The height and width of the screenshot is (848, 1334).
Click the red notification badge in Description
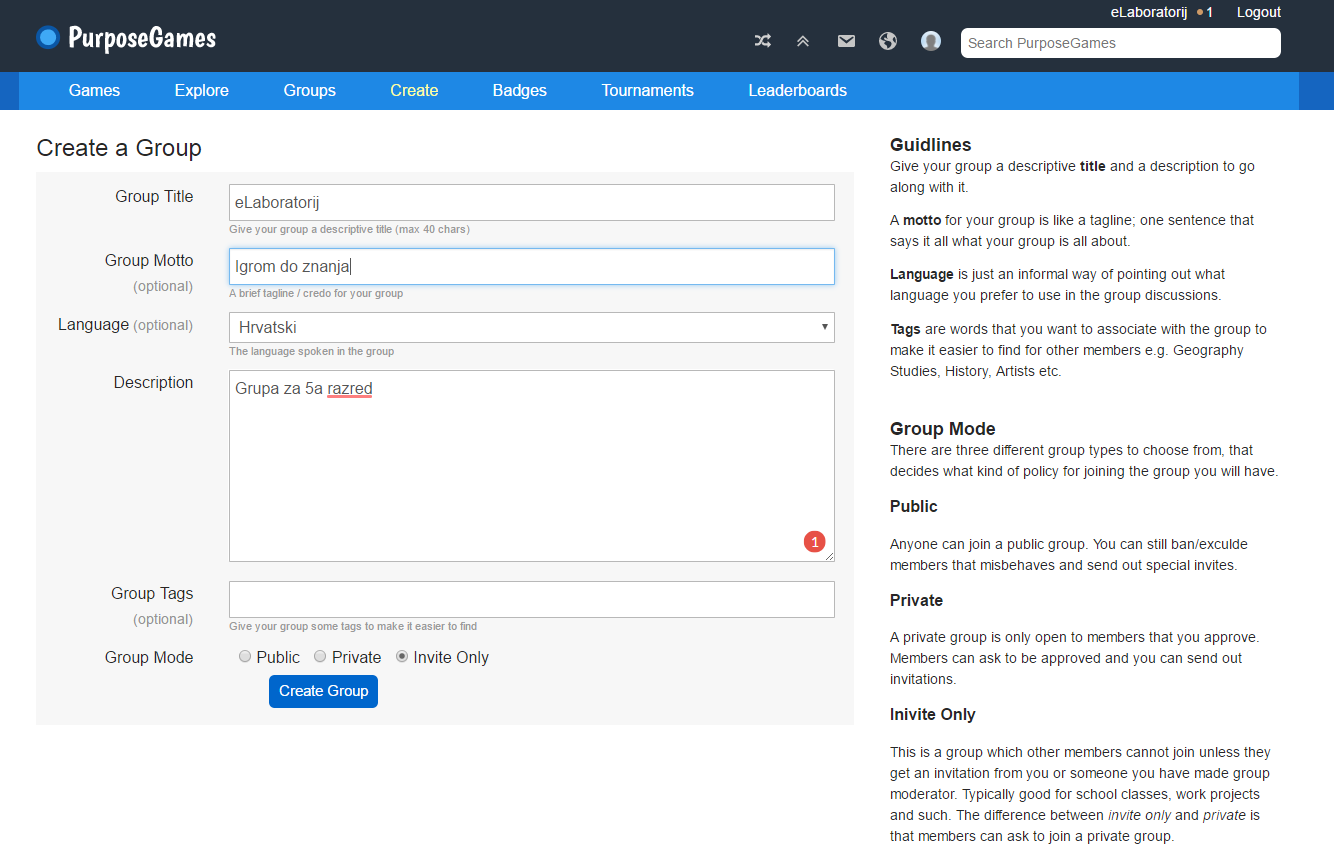pyautogui.click(x=814, y=542)
